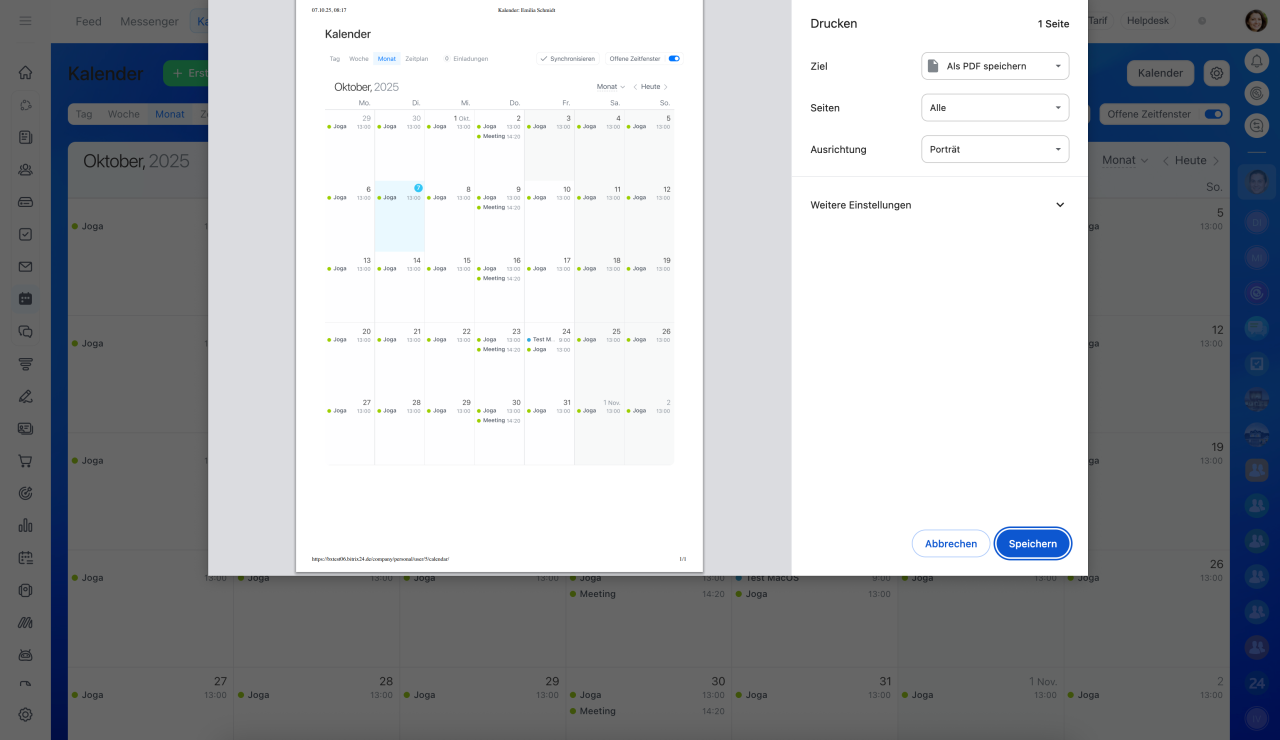Select day 26 in background calendar
This screenshot has height=740, width=1280.
coord(1217,565)
